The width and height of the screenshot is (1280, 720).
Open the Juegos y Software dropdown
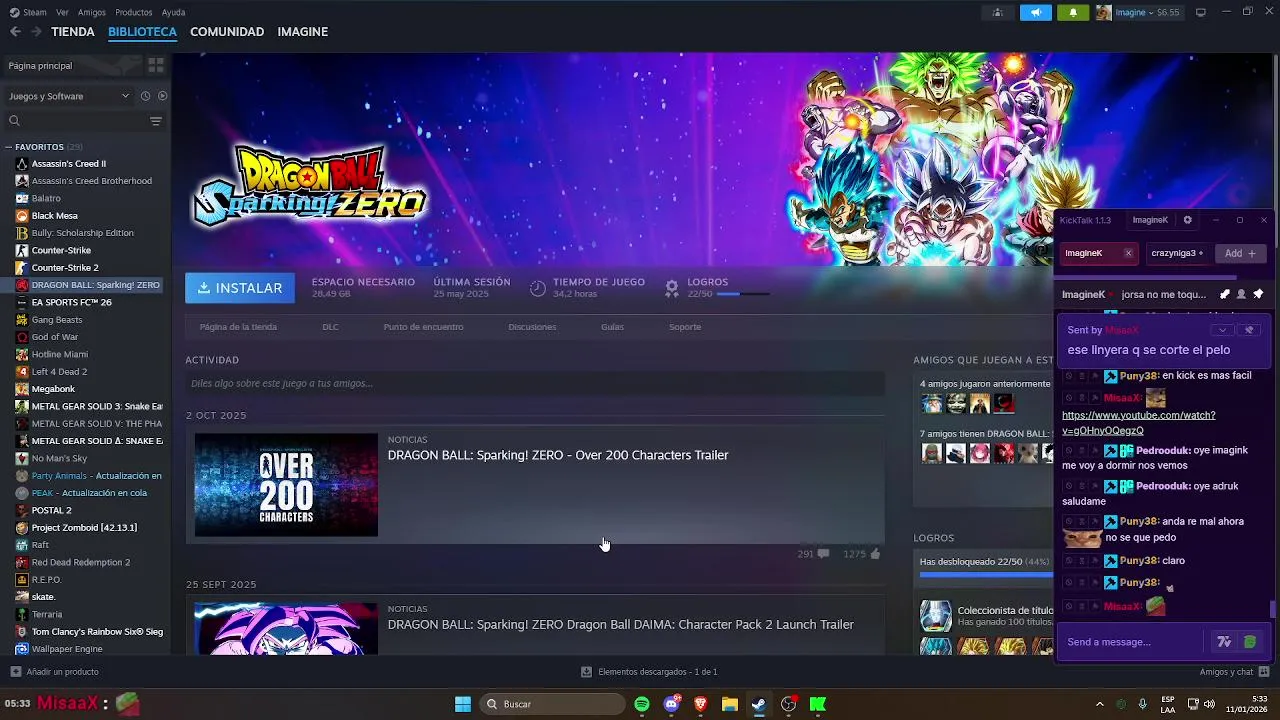coord(69,96)
